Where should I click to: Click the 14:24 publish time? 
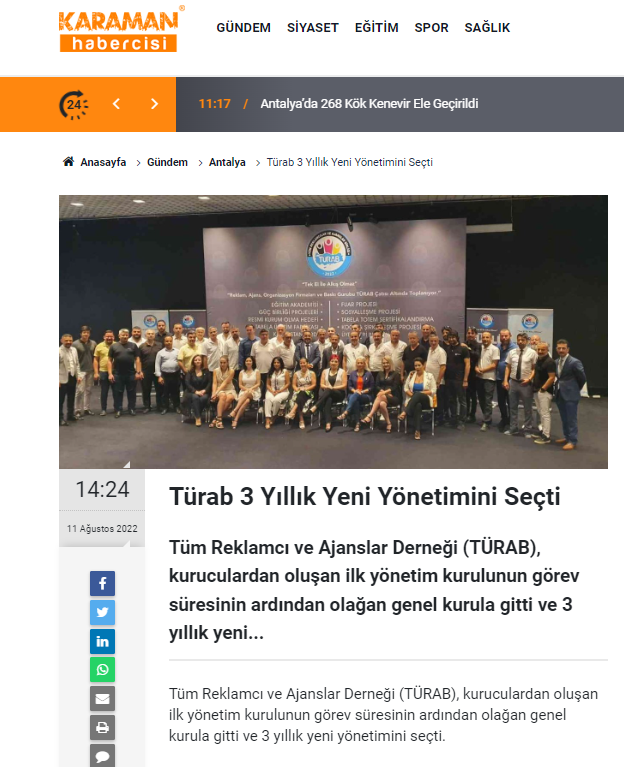coord(102,490)
